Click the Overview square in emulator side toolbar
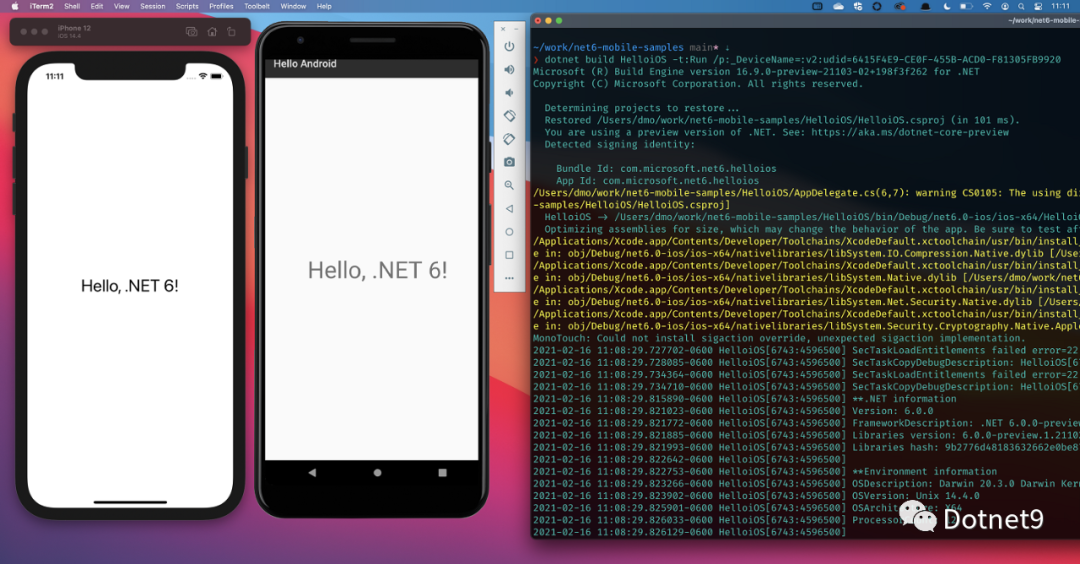 [x=509, y=255]
